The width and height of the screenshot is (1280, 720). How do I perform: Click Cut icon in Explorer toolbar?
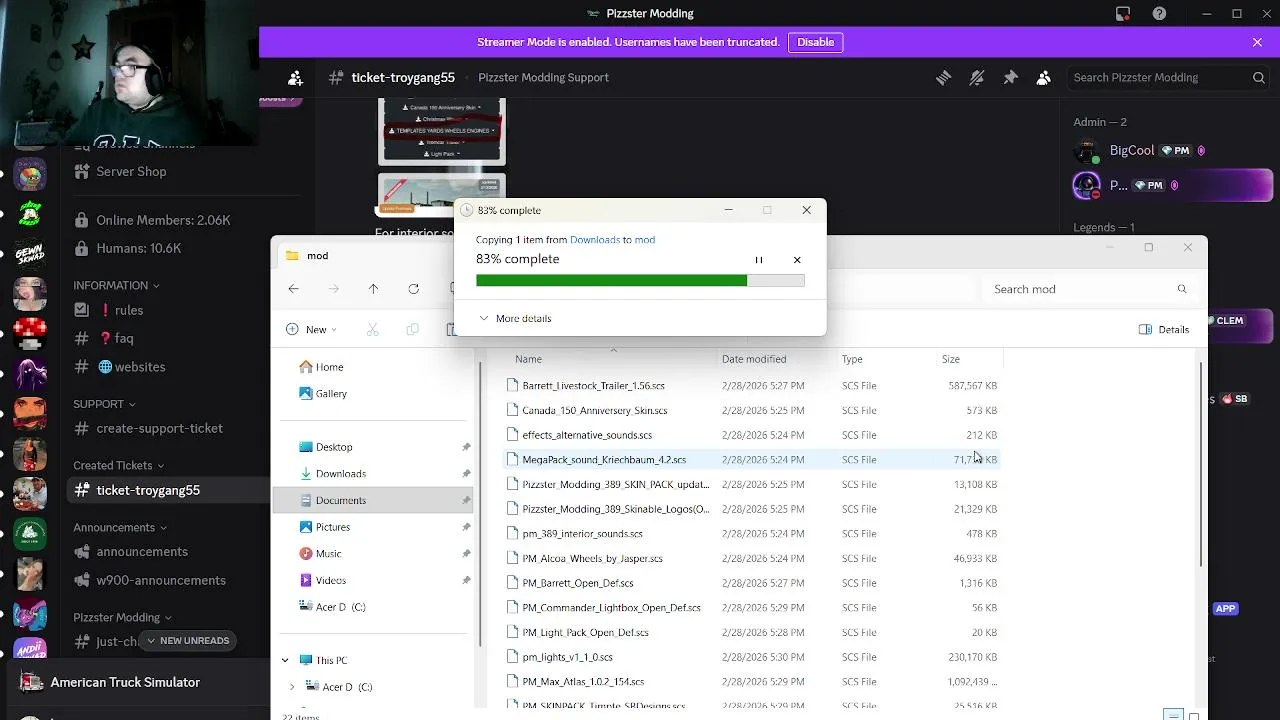(372, 329)
